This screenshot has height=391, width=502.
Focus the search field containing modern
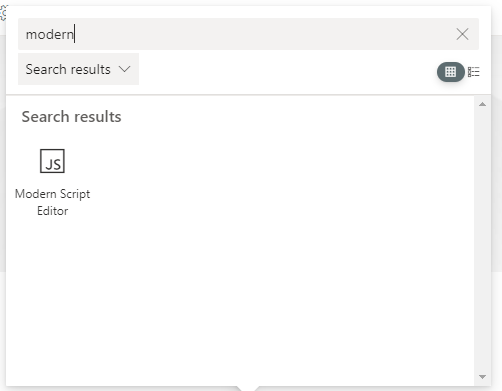(248, 34)
